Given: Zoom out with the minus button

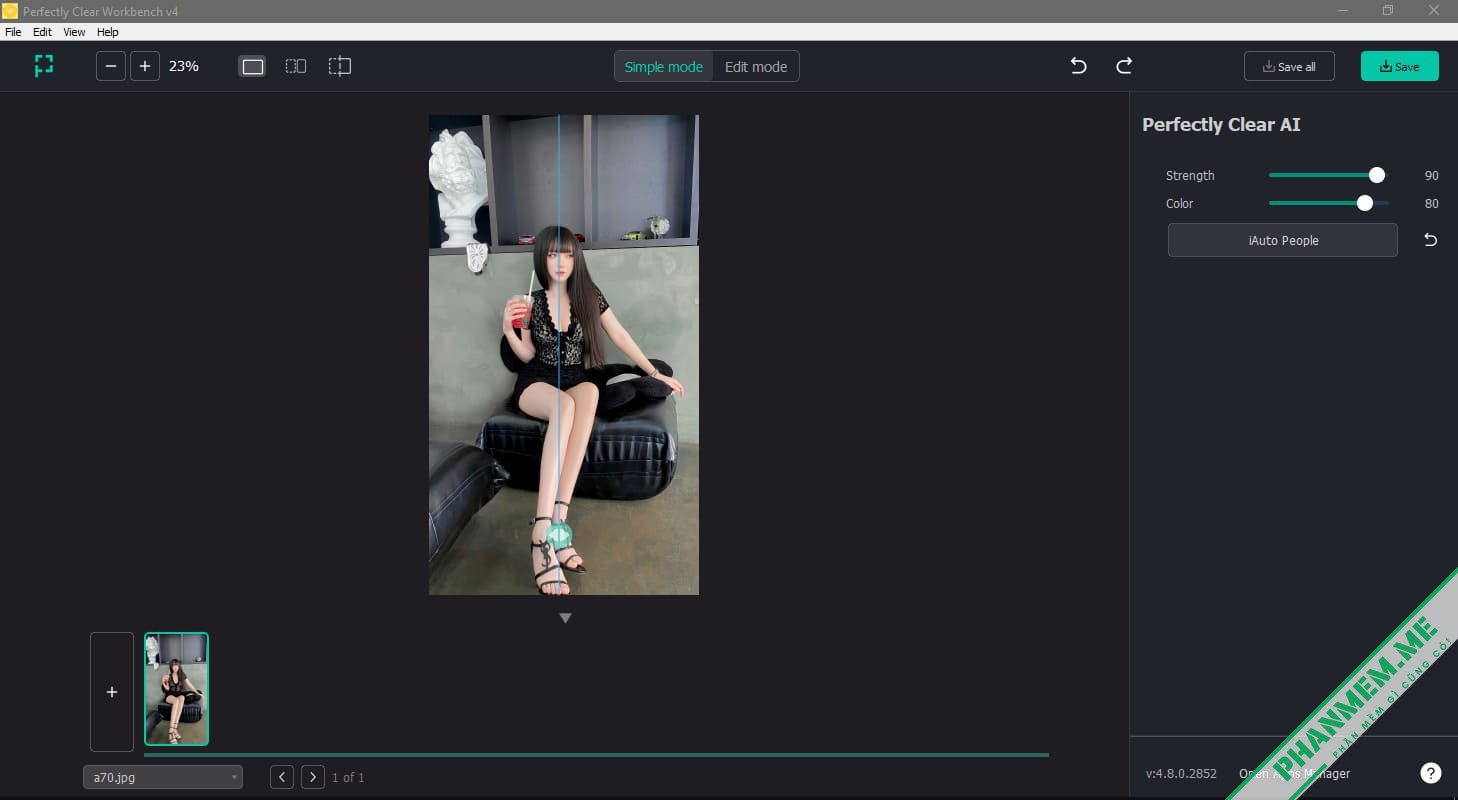Looking at the screenshot, I should [x=111, y=66].
